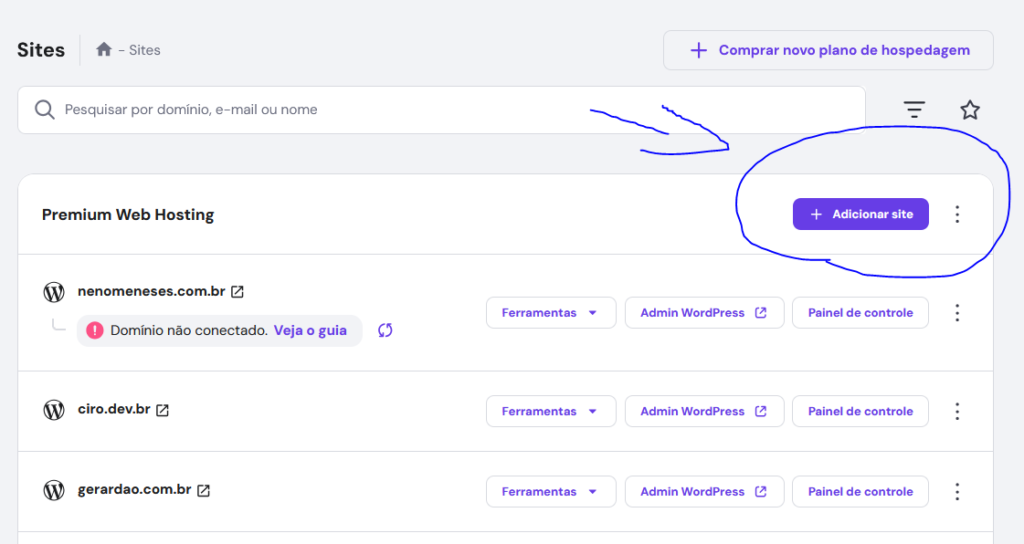The image size is (1024, 544).
Task: Expand Ferramentas dropdown for gerardao.com.br
Action: point(549,491)
